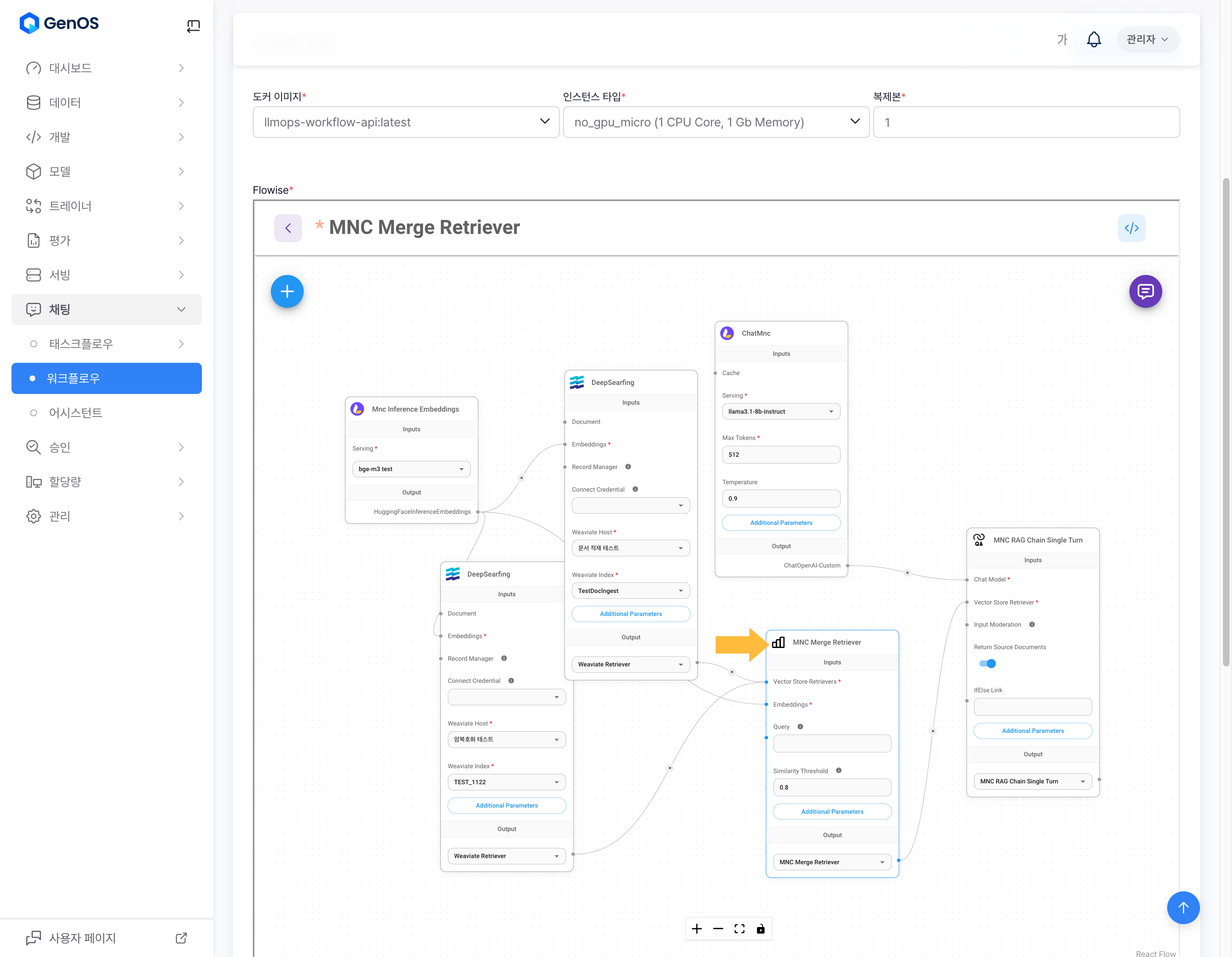The height and width of the screenshot is (957, 1232).
Task: Open the 도커 이미지 dropdown
Action: [x=405, y=122]
